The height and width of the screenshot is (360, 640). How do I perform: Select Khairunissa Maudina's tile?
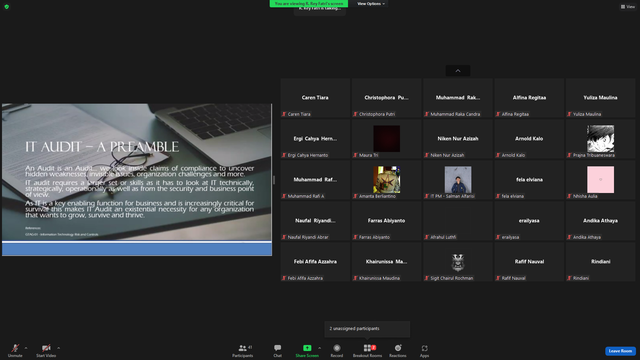coord(387,262)
